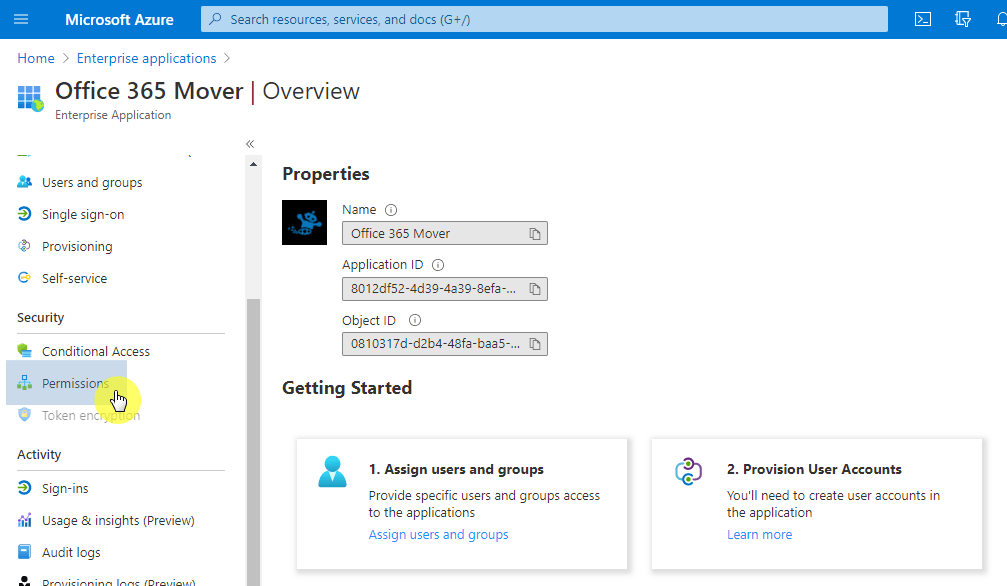Click the Users and groups icon
1007x586 pixels.
pos(24,182)
